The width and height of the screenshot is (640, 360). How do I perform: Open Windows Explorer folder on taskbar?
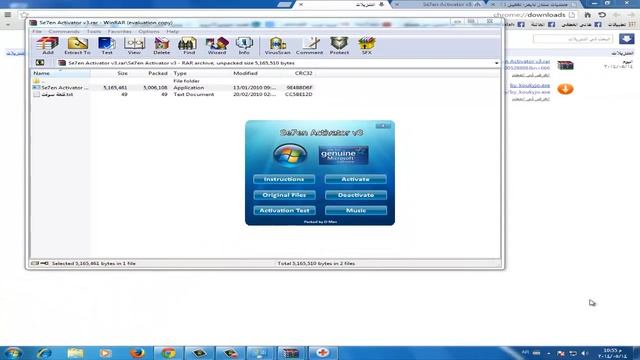click(75, 353)
